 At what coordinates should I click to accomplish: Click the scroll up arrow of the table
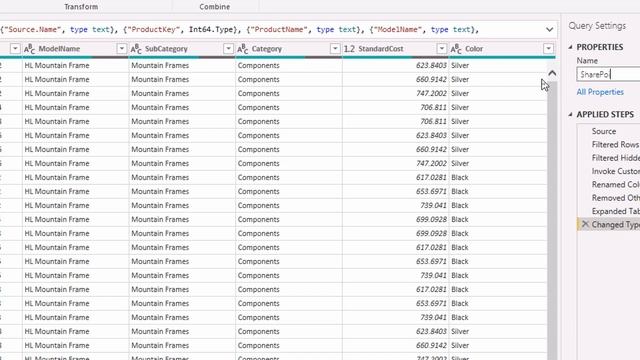pos(552,73)
